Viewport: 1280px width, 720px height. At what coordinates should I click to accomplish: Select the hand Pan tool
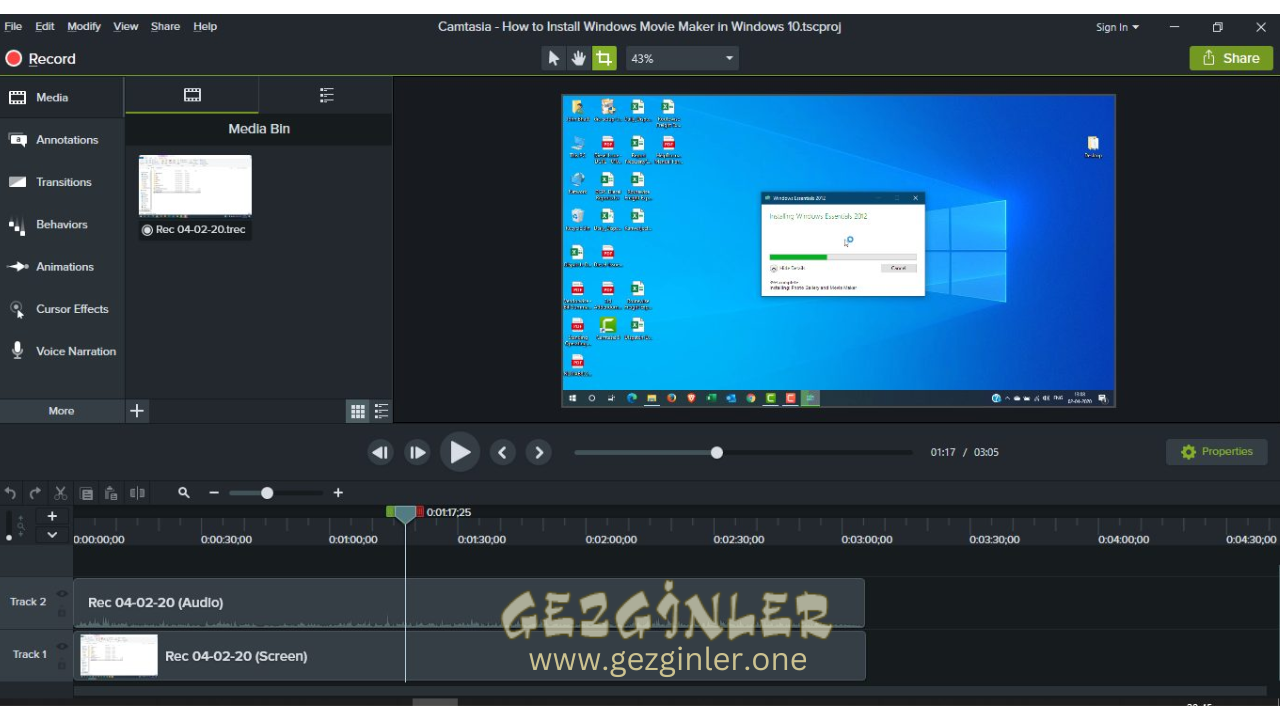point(578,58)
